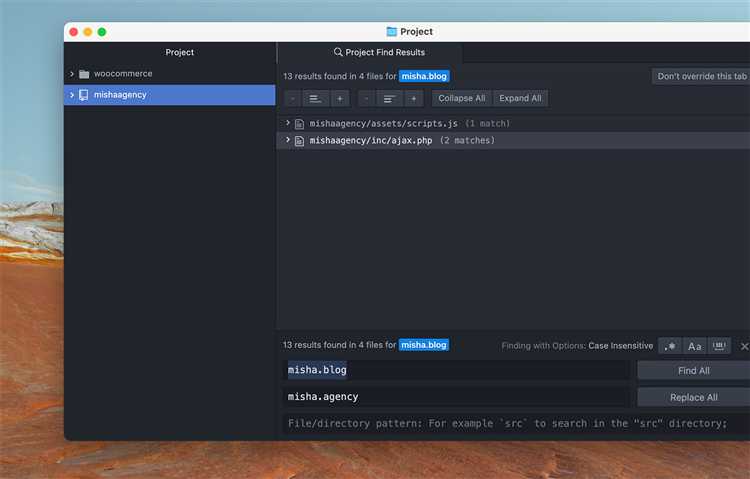Expand the woocommerce folder in tree
Image resolution: width=750 pixels, height=479 pixels.
(72, 74)
